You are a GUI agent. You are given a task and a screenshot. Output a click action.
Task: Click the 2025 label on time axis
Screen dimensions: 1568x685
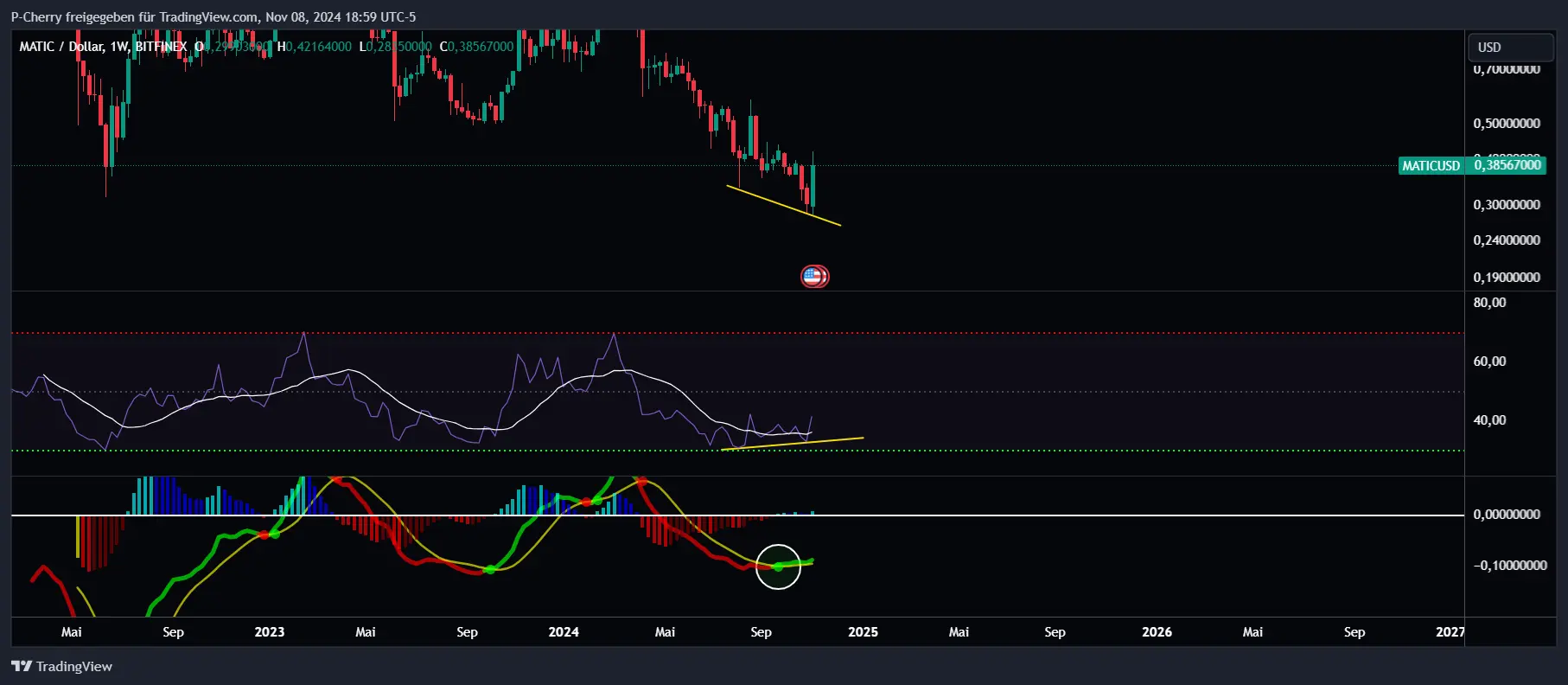863,632
